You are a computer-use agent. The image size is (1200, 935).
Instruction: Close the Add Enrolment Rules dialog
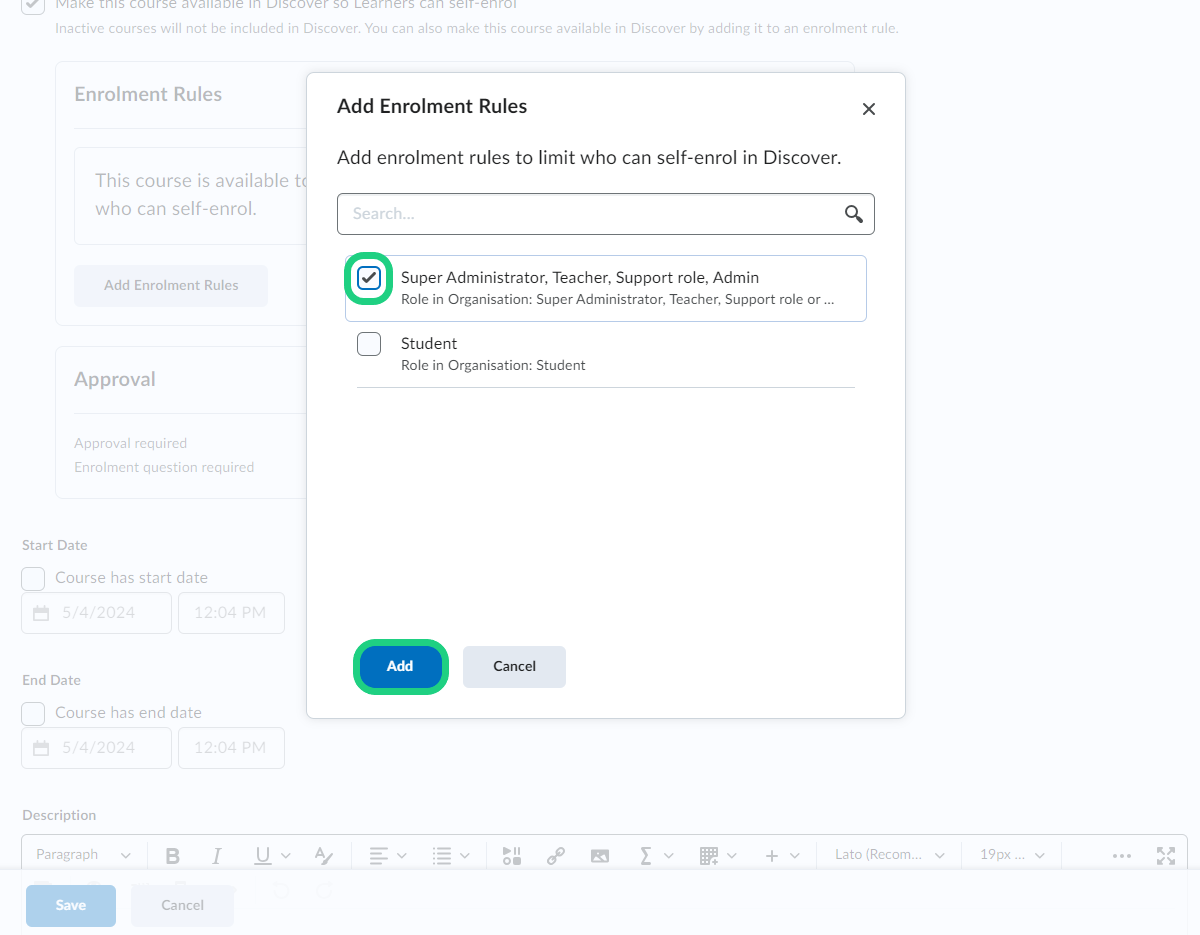868,109
